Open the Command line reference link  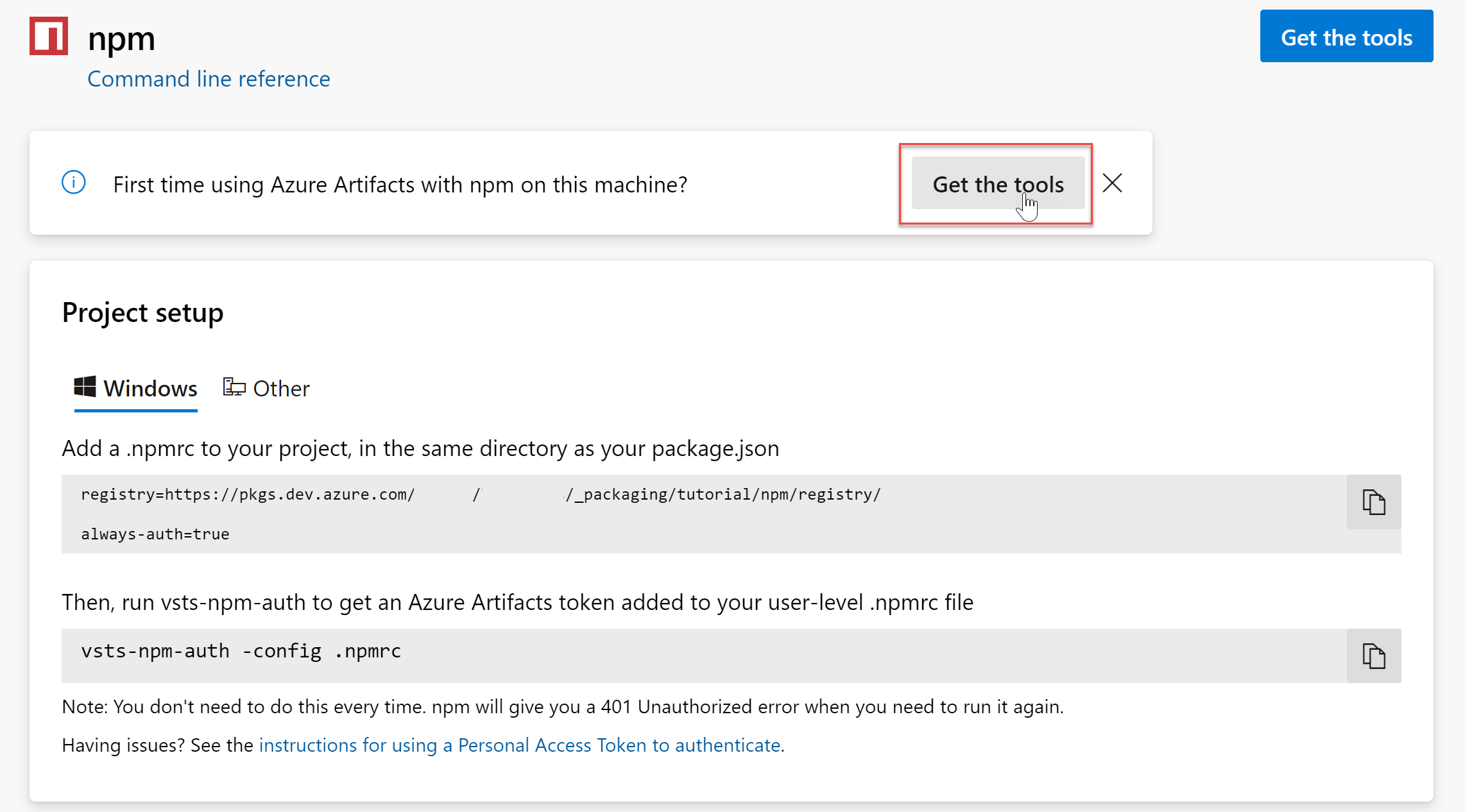tap(209, 79)
